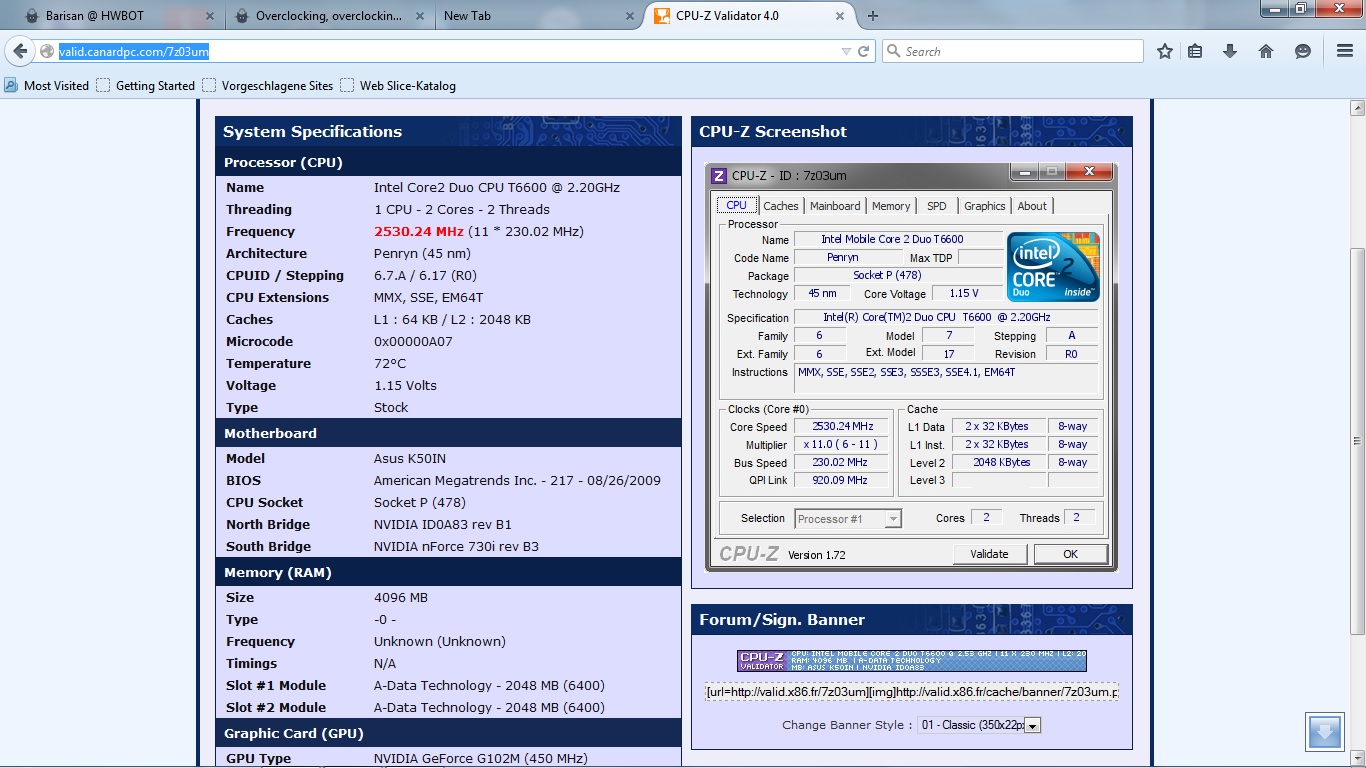Go to the Firefox Home icon

pos(1266,51)
